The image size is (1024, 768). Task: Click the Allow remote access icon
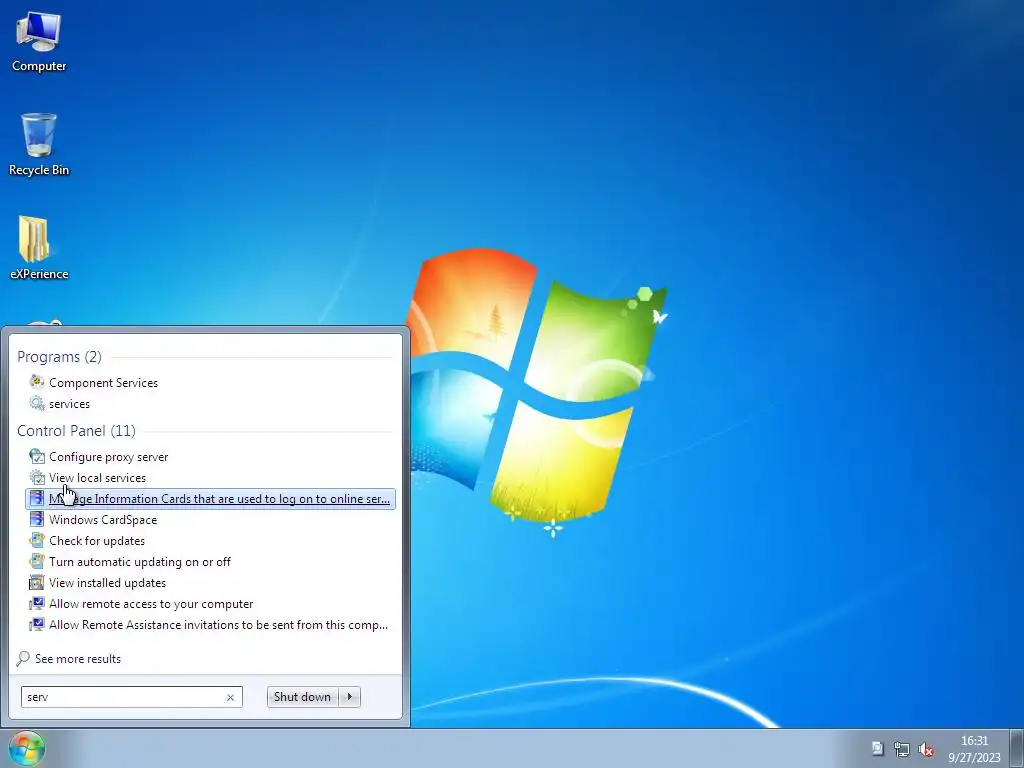(37, 603)
